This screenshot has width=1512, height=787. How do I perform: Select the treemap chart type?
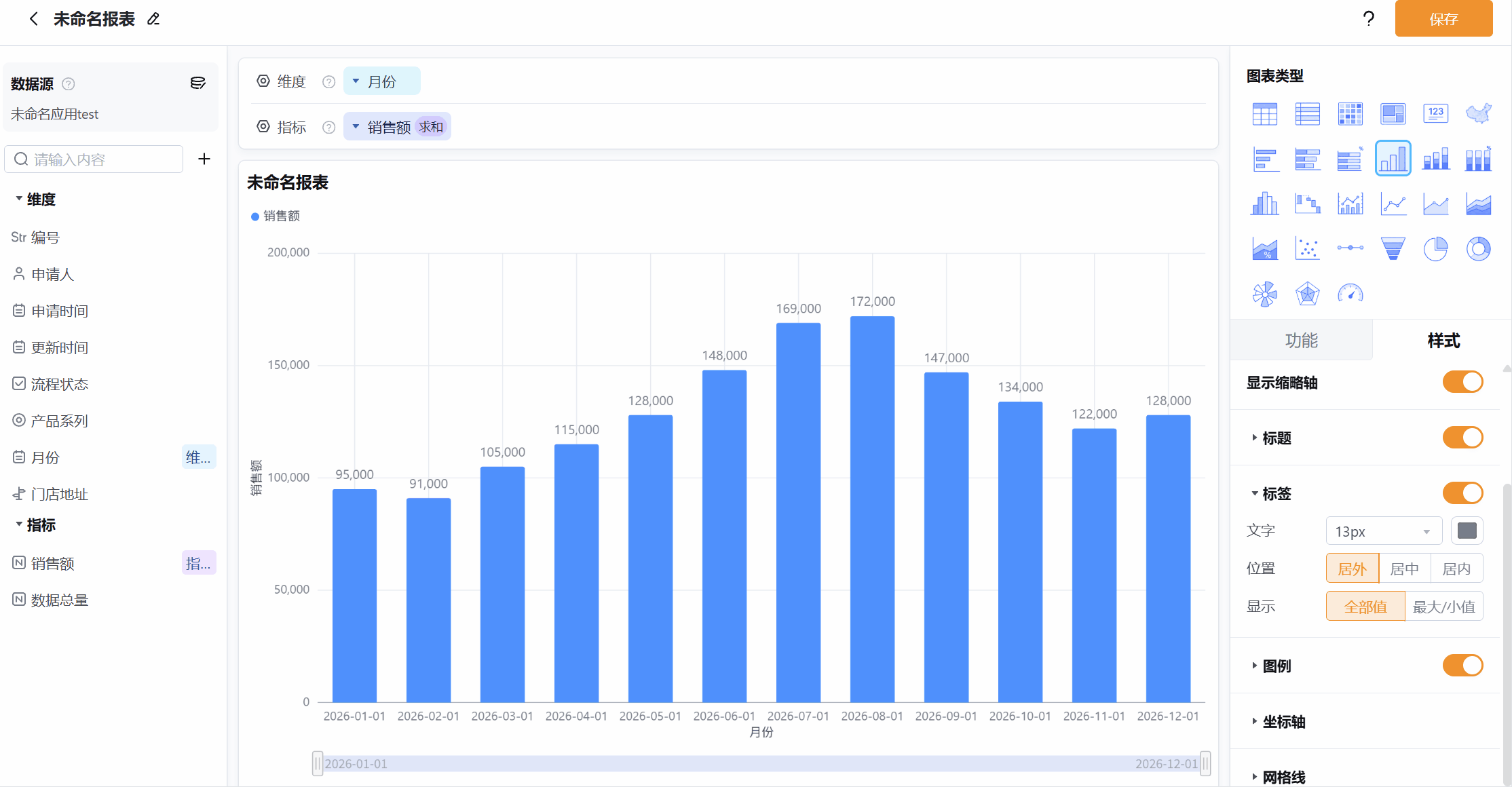[1393, 114]
